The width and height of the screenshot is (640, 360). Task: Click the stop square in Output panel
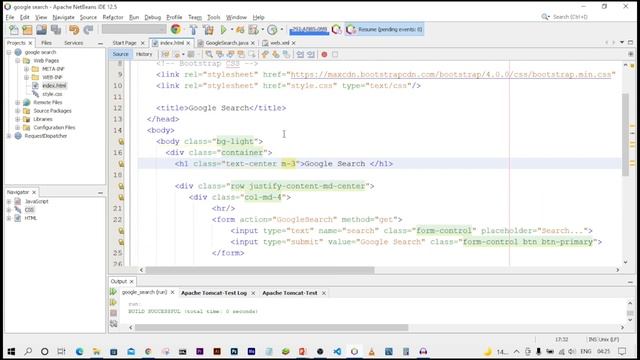tap(113, 313)
